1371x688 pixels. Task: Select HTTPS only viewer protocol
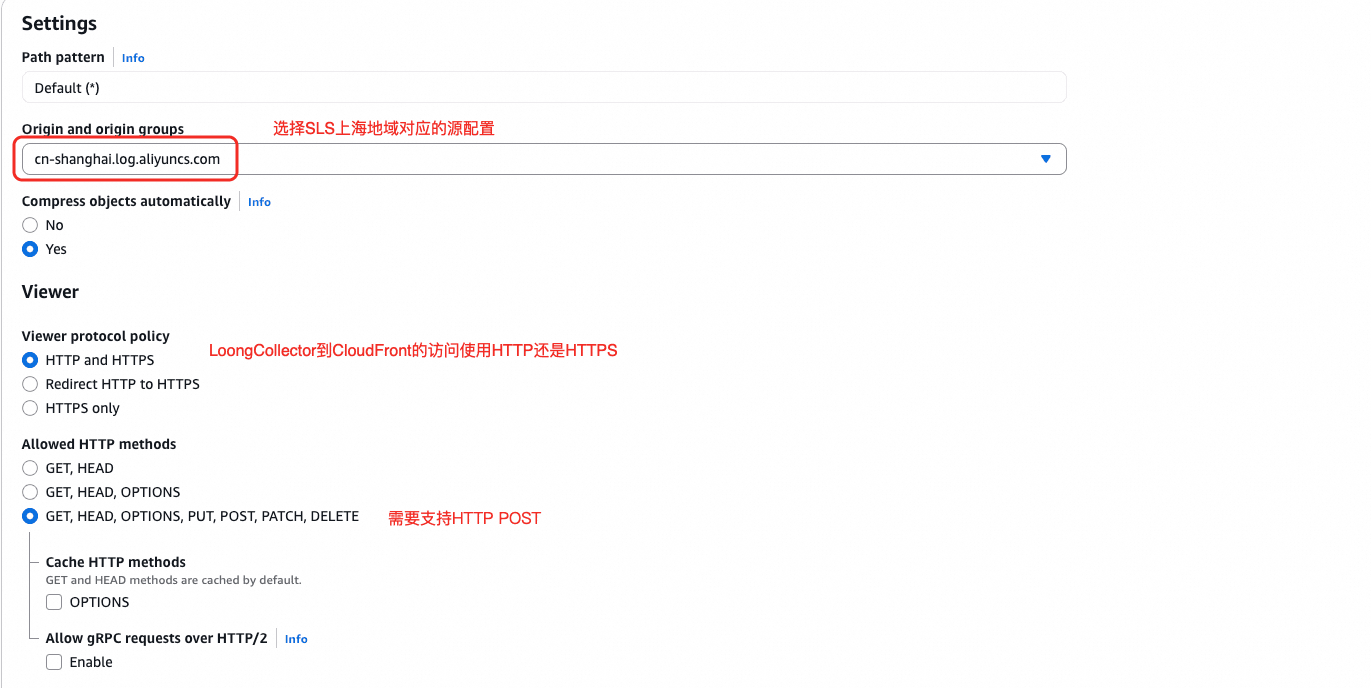(30, 408)
